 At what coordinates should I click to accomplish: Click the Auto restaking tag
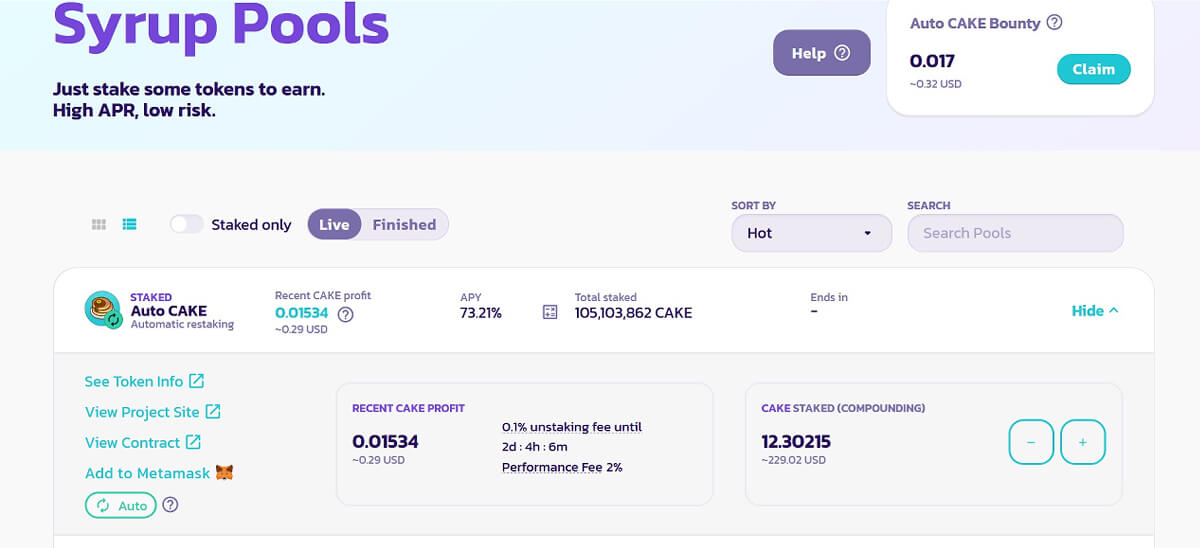[x=121, y=505]
